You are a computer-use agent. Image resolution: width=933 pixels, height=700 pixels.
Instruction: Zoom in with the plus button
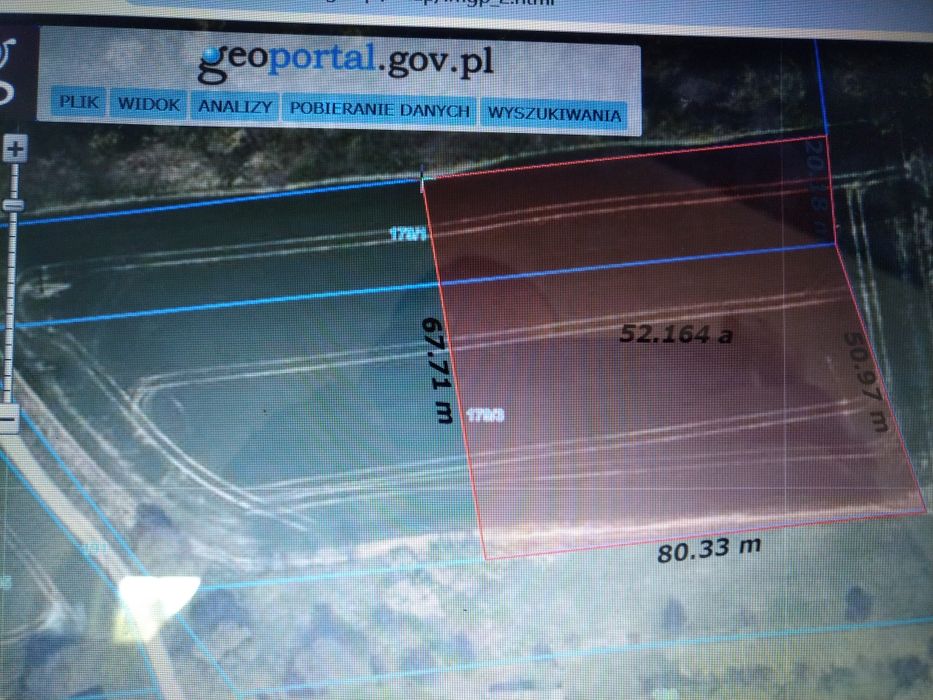tap(15, 148)
